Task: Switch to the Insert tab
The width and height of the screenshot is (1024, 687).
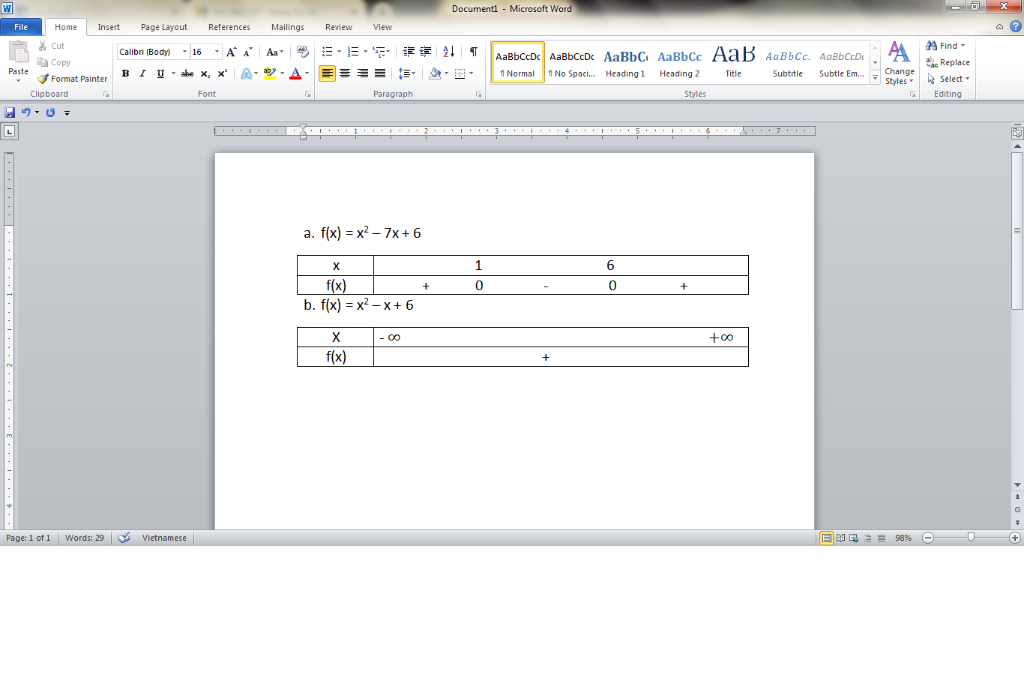Action: pos(108,27)
